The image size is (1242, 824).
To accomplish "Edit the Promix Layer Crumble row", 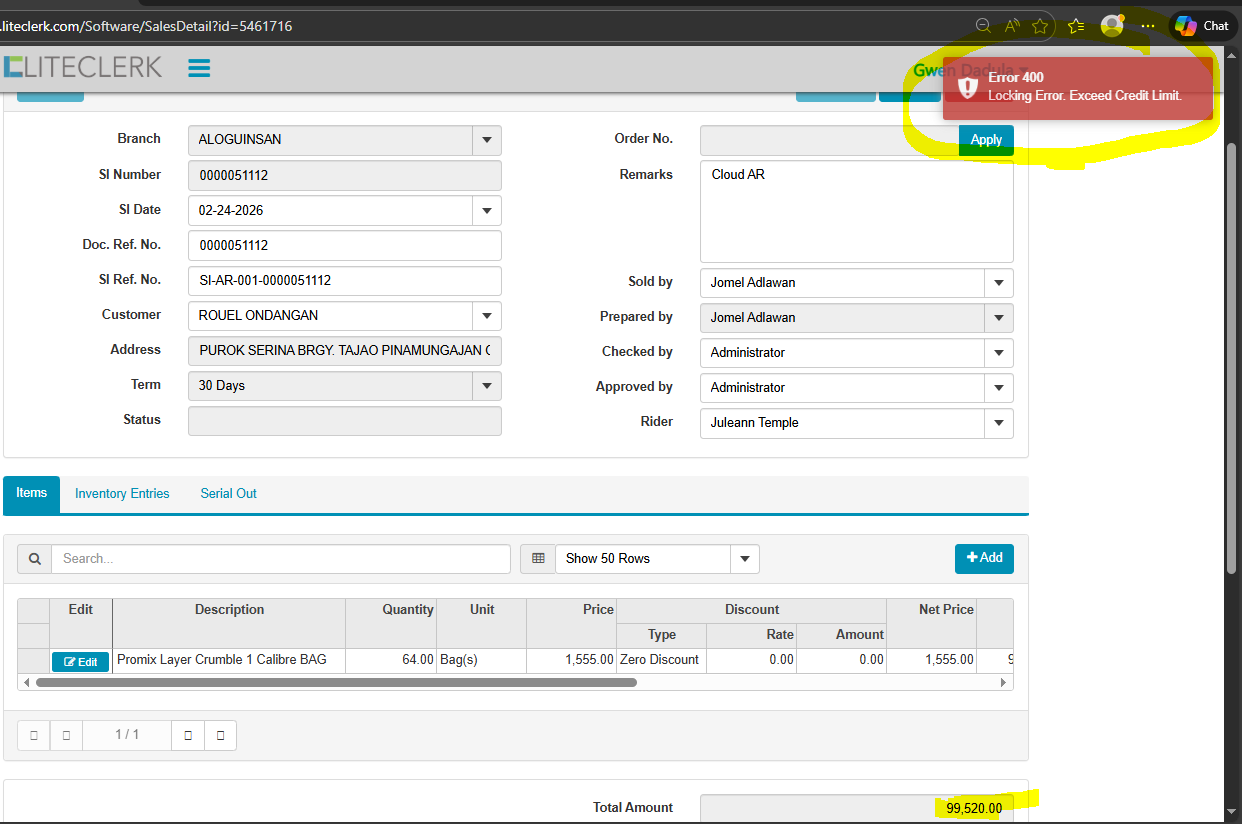I will tap(80, 662).
